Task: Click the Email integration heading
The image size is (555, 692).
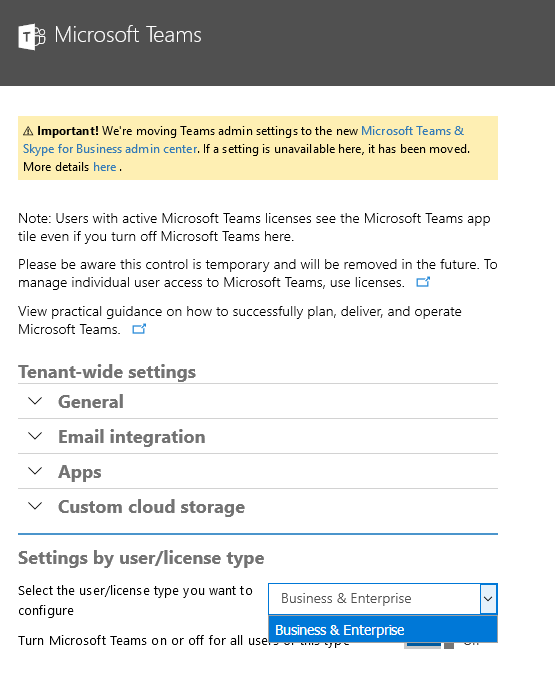Action: point(132,437)
